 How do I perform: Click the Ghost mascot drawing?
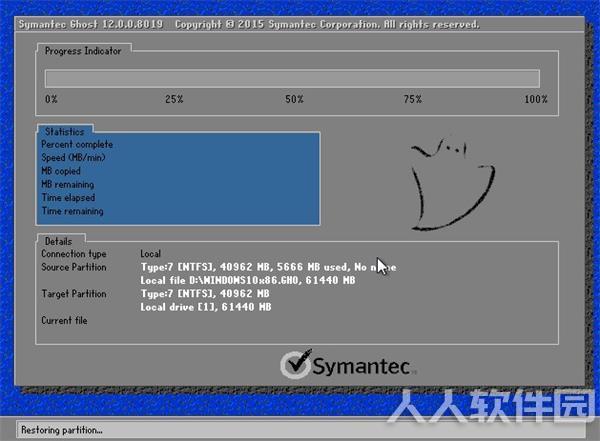click(x=453, y=185)
